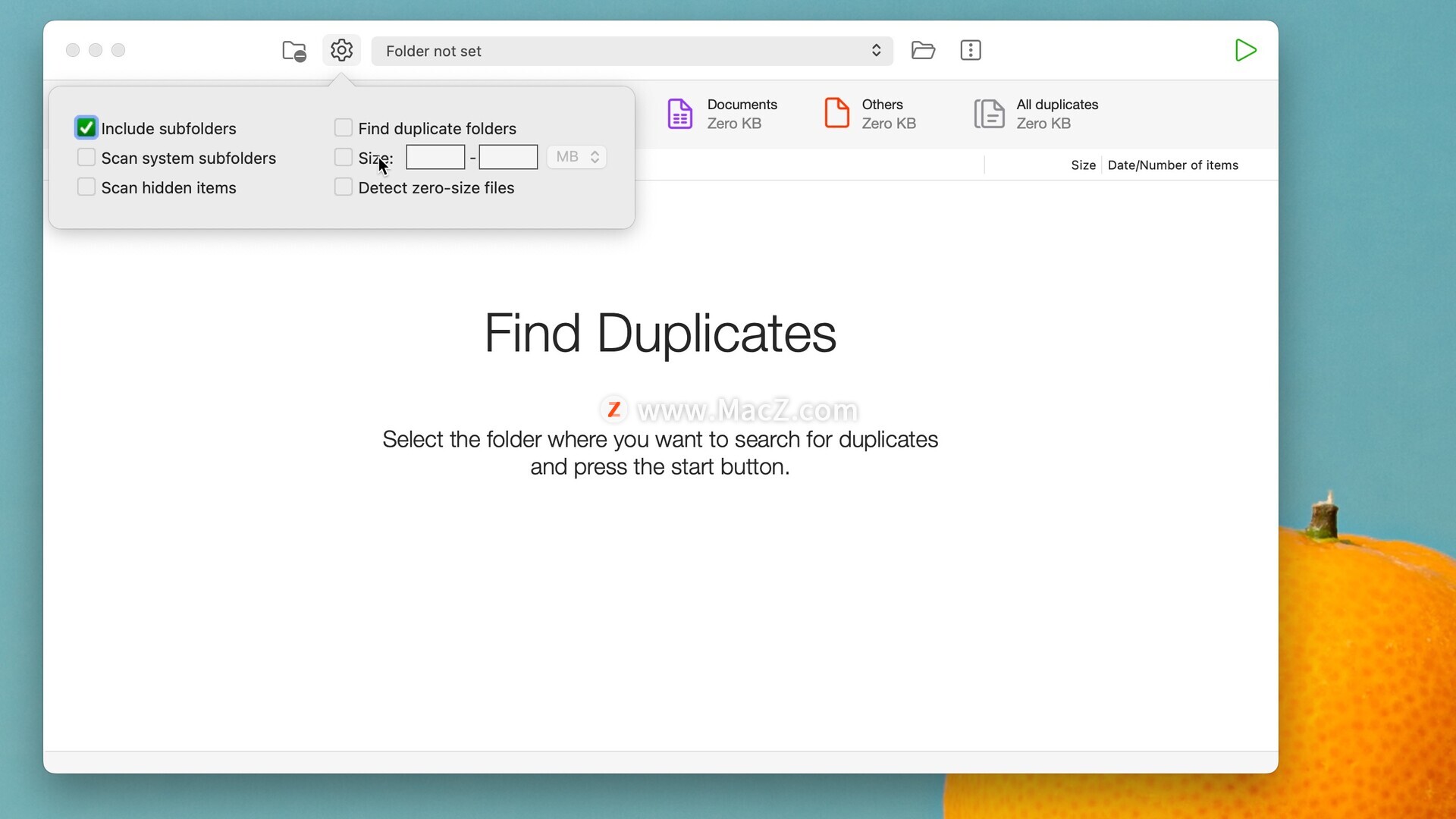Click the All duplicates Zero KB label
The image size is (1456, 819).
tap(1043, 124)
